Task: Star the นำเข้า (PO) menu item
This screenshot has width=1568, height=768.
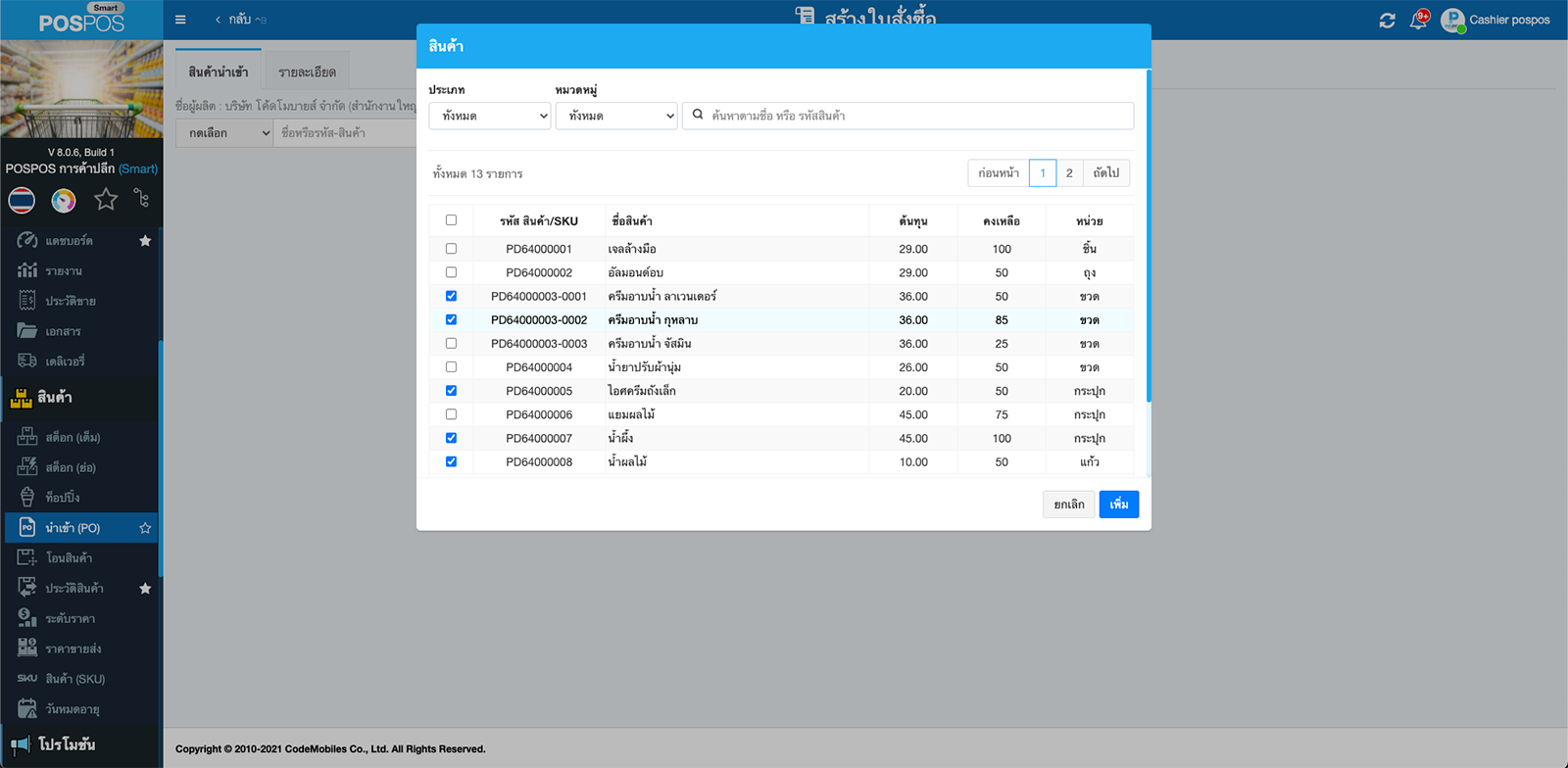Action: tap(145, 528)
